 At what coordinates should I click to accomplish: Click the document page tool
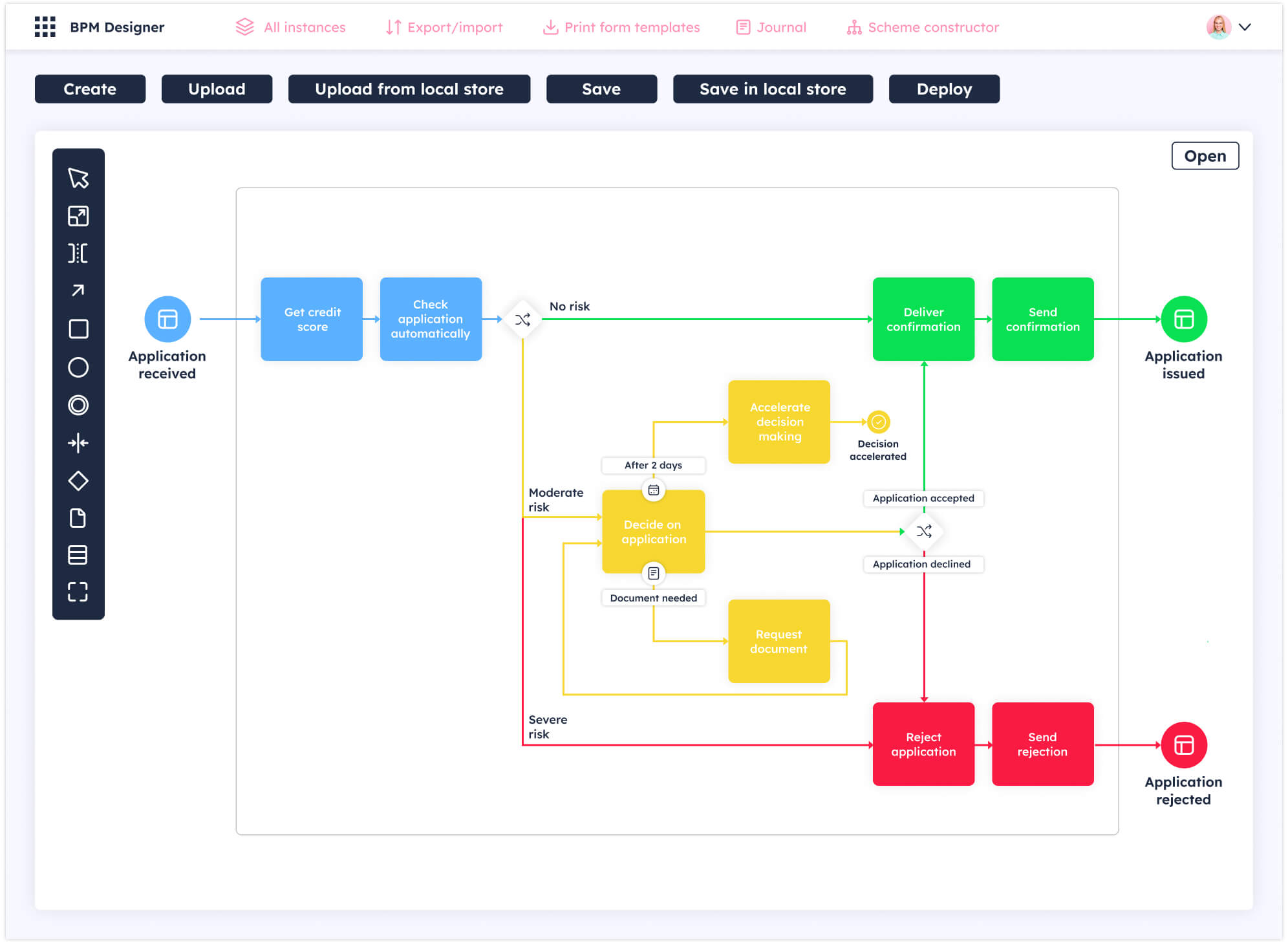pos(78,518)
